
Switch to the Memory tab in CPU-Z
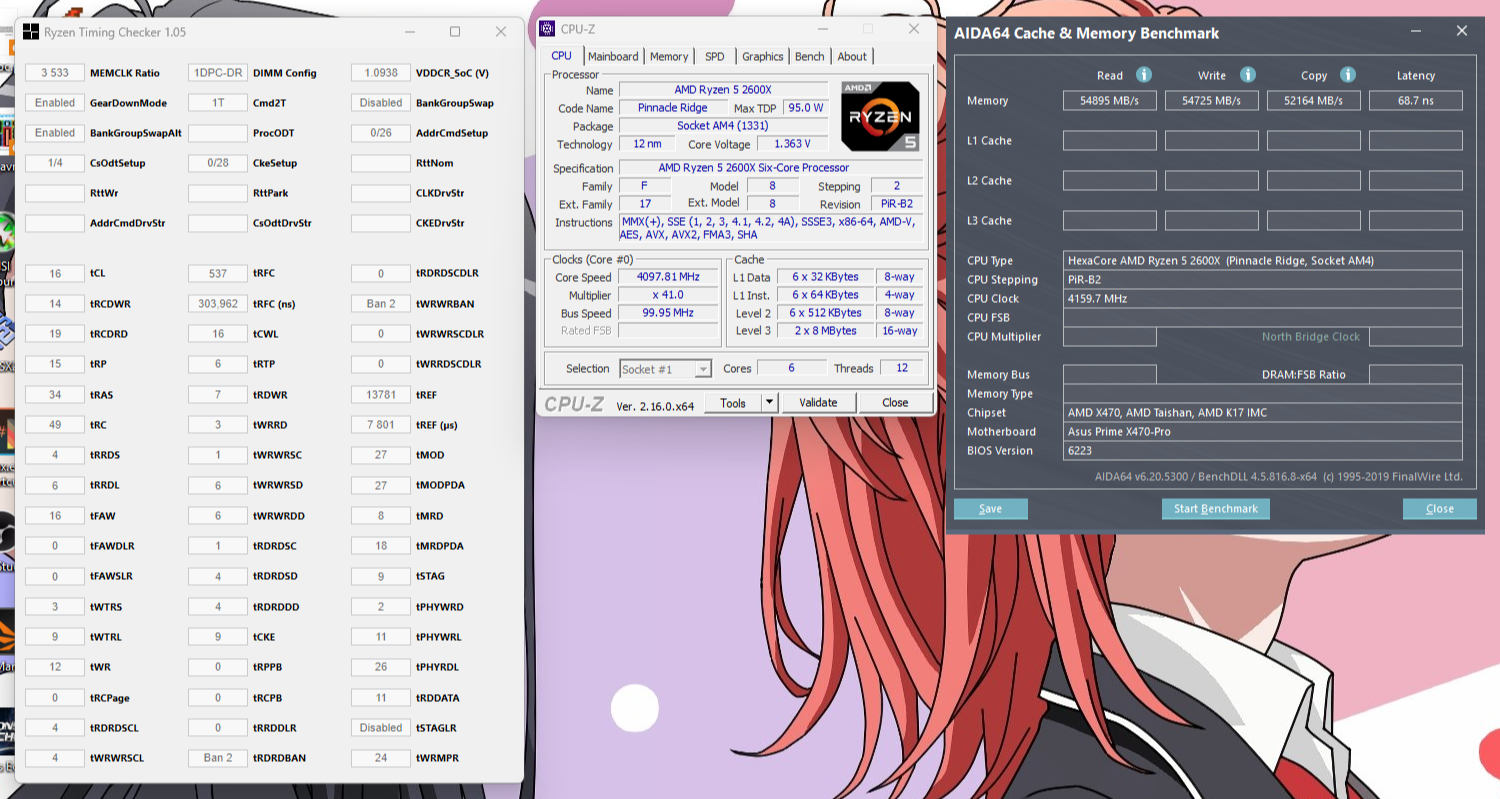[669, 57]
